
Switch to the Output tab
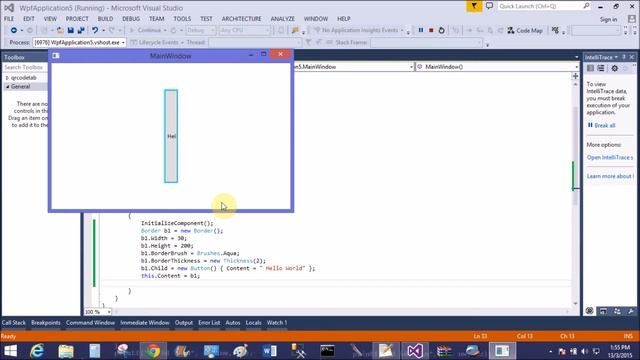click(184, 323)
